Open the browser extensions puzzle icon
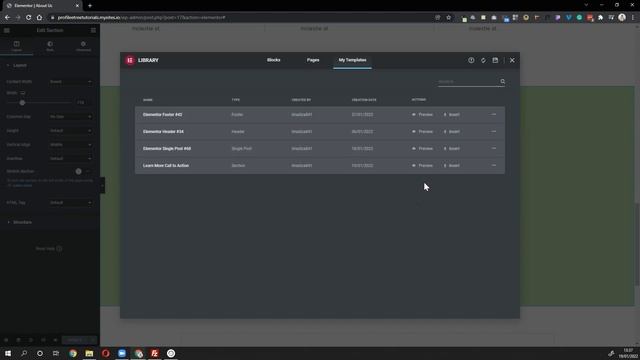Viewport: 640px width, 360px height. (x=600, y=18)
